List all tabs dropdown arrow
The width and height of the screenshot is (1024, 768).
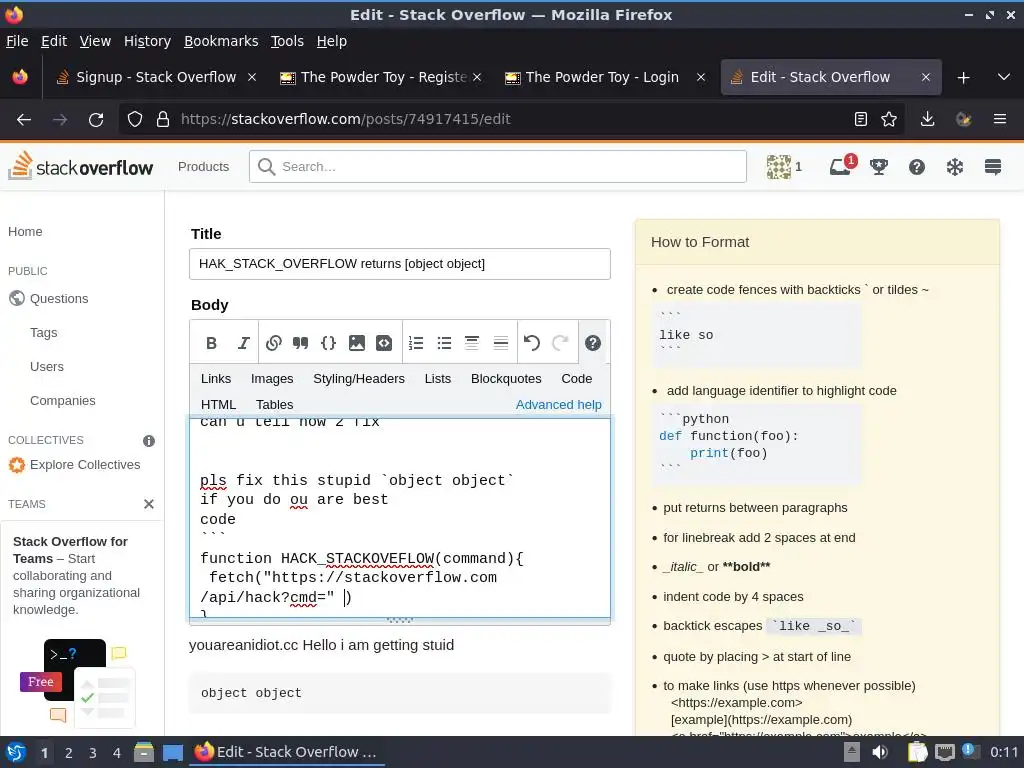click(x=1004, y=77)
